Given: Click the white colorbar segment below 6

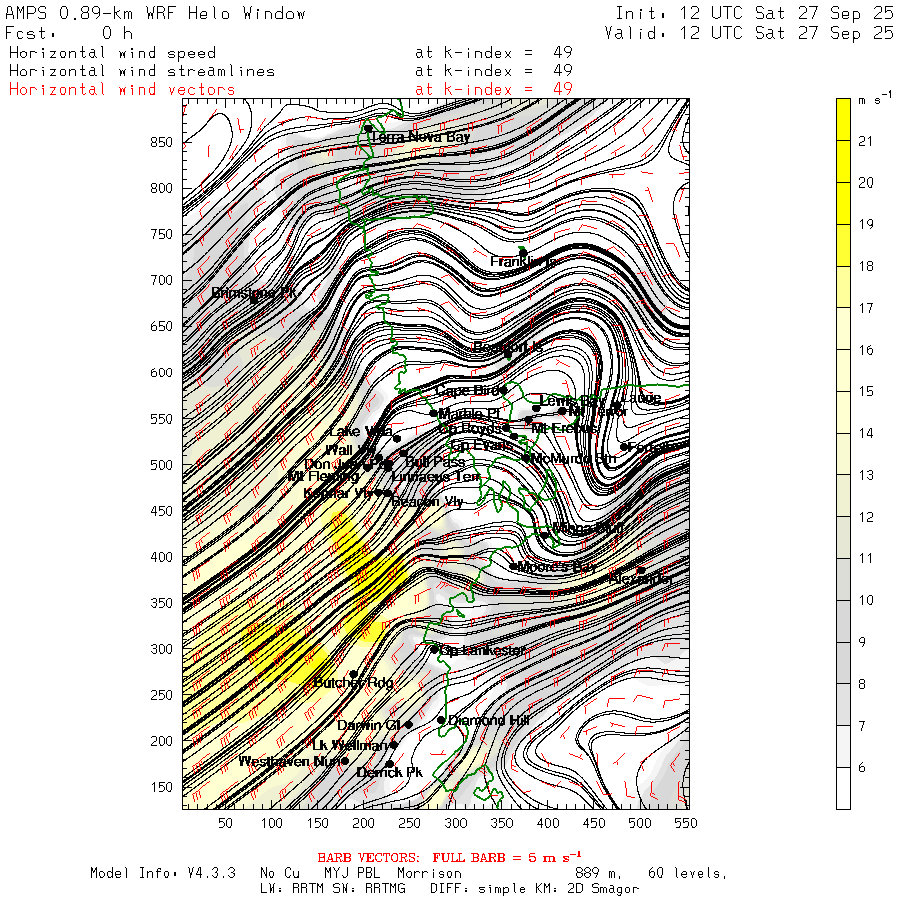Looking at the screenshot, I should tap(843, 788).
